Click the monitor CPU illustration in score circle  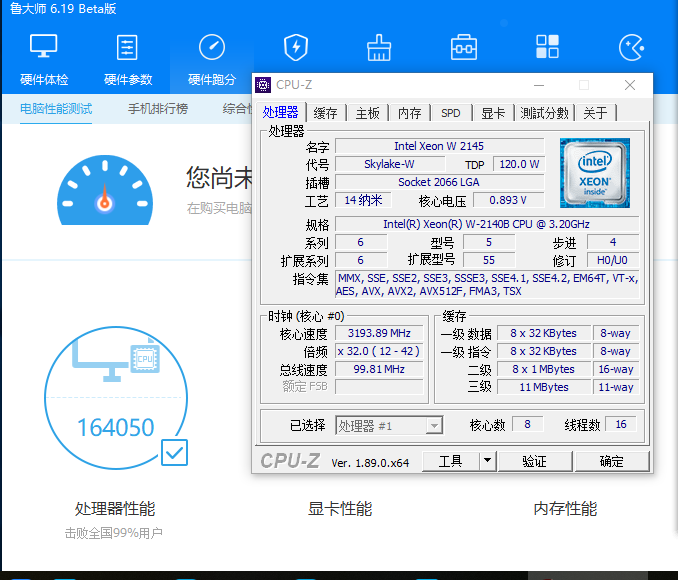(x=116, y=360)
